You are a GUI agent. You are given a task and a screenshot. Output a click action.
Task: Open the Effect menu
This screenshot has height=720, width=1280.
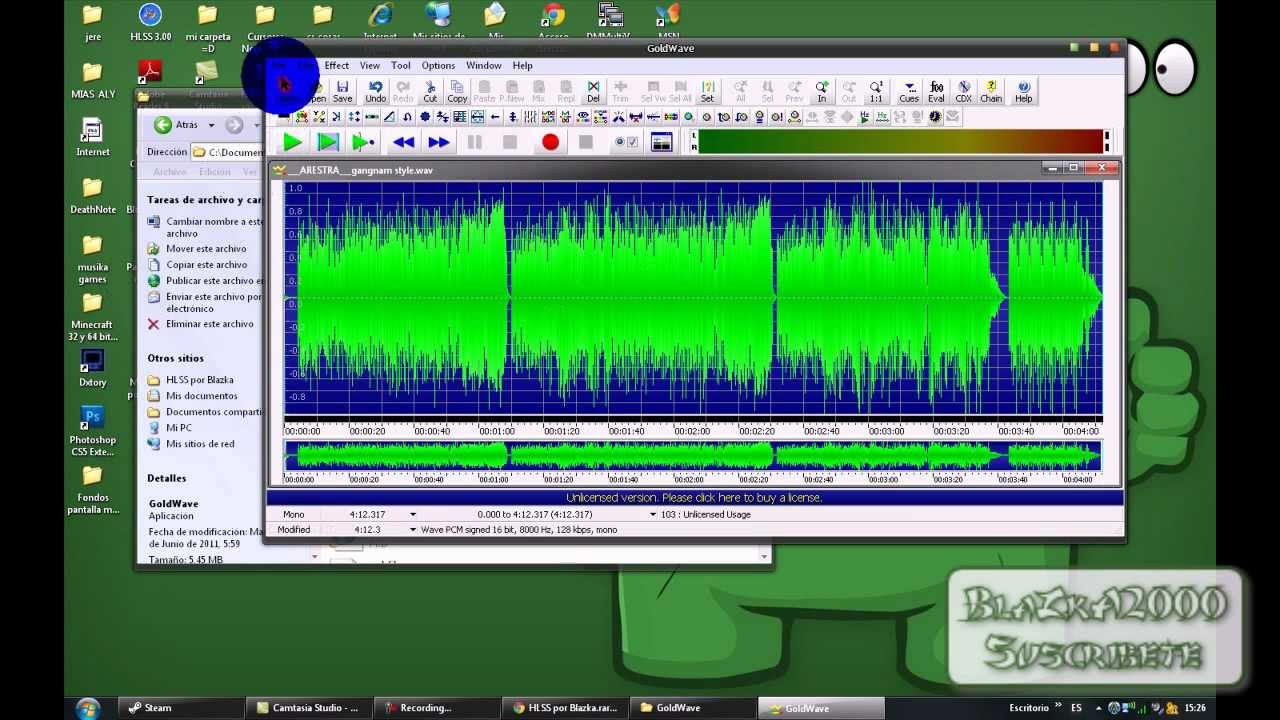(336, 66)
